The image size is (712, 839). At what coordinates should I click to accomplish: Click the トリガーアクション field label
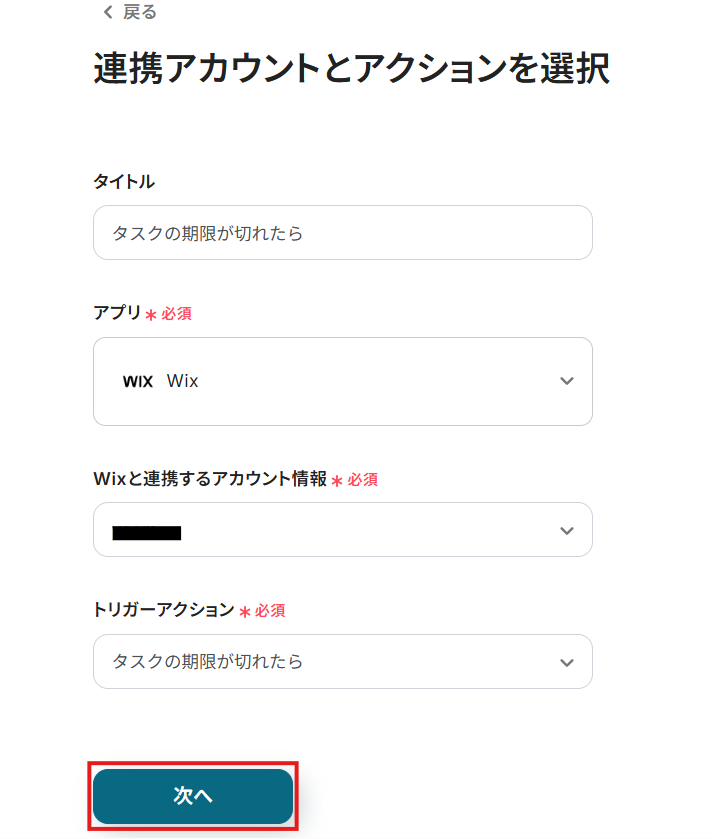(x=163, y=610)
